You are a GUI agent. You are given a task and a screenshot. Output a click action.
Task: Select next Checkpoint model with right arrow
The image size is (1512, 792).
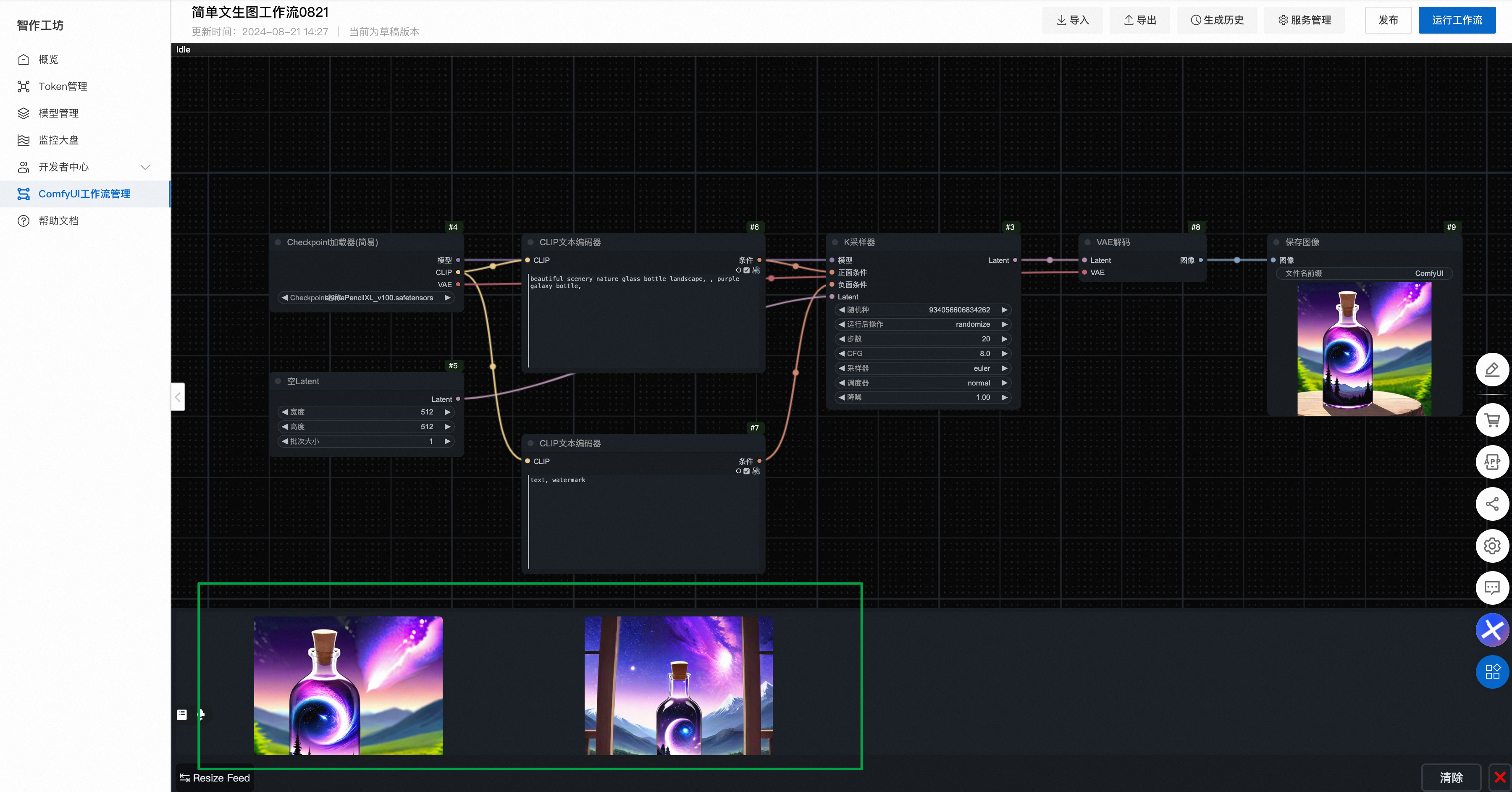(x=447, y=298)
